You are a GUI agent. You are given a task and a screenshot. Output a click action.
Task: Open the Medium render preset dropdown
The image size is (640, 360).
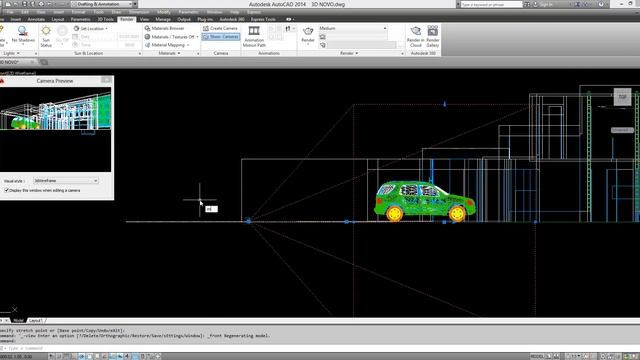point(352,28)
